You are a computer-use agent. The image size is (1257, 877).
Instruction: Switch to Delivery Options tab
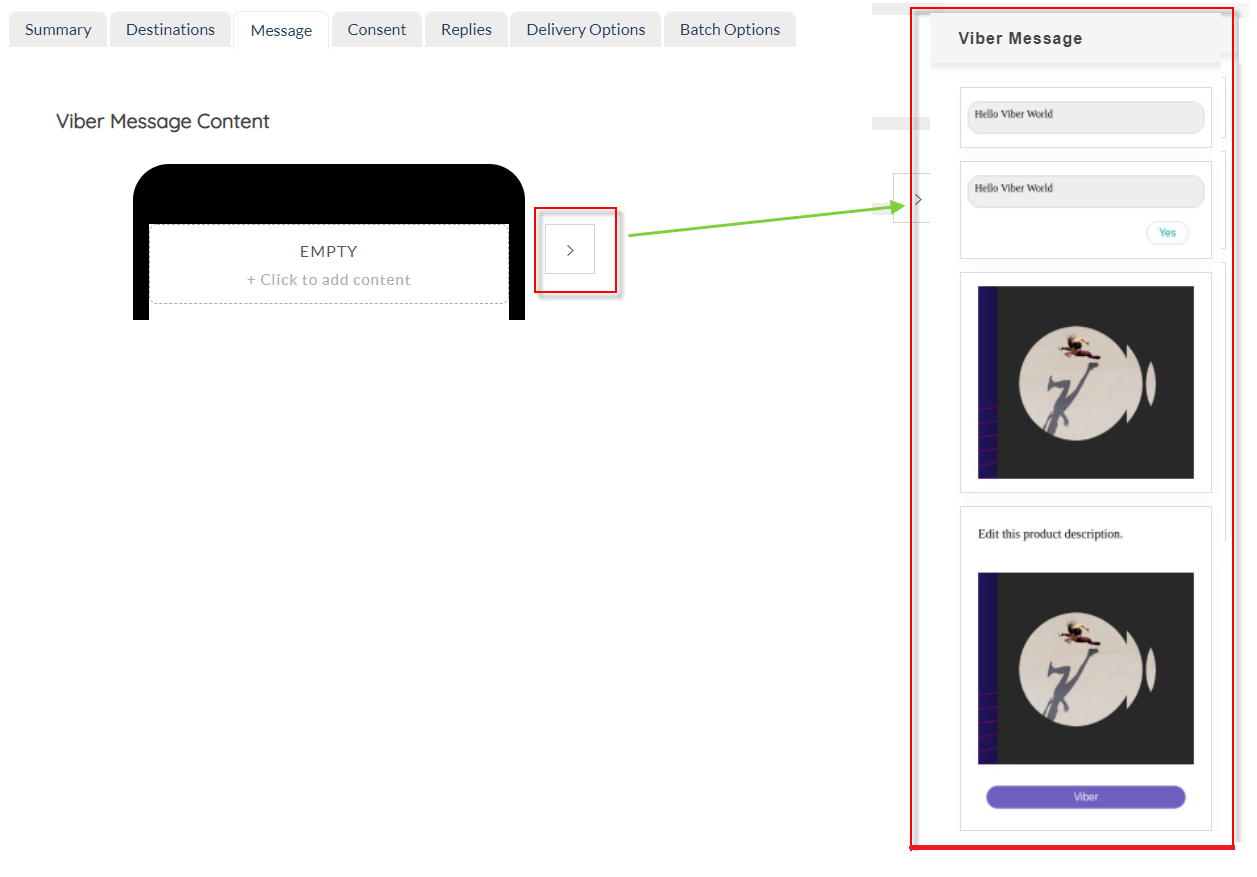[586, 30]
